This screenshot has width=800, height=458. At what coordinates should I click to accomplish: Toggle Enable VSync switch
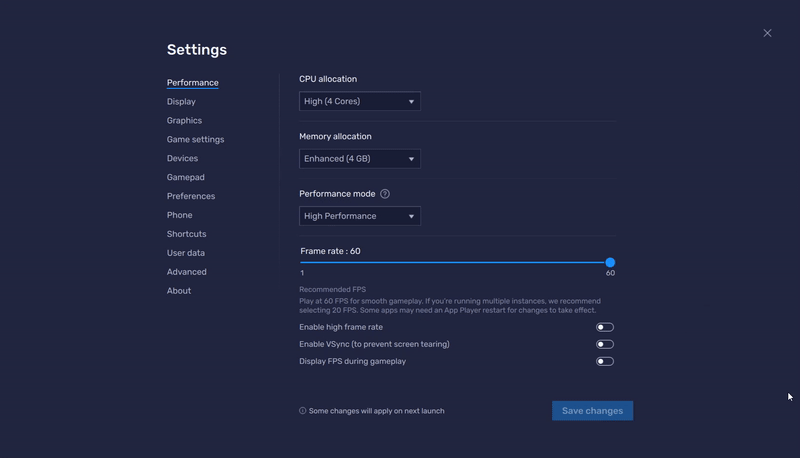pos(605,344)
